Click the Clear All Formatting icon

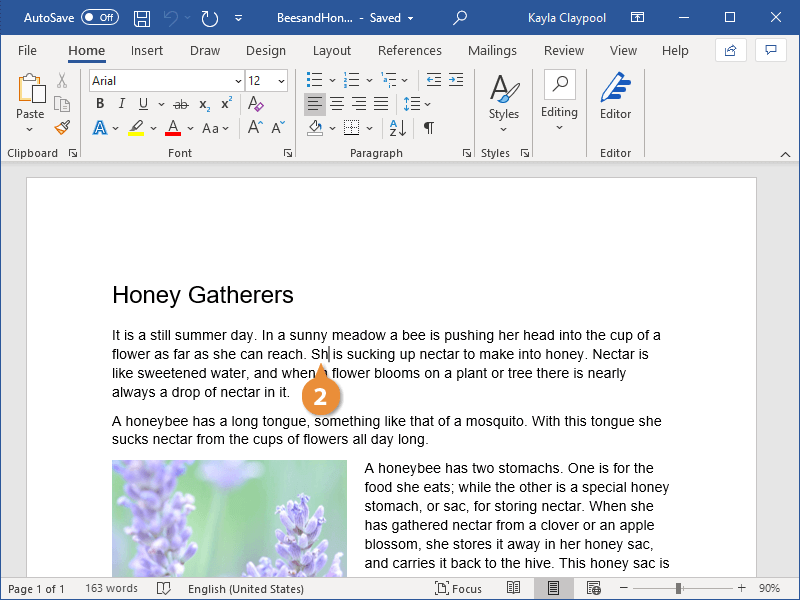[255, 104]
